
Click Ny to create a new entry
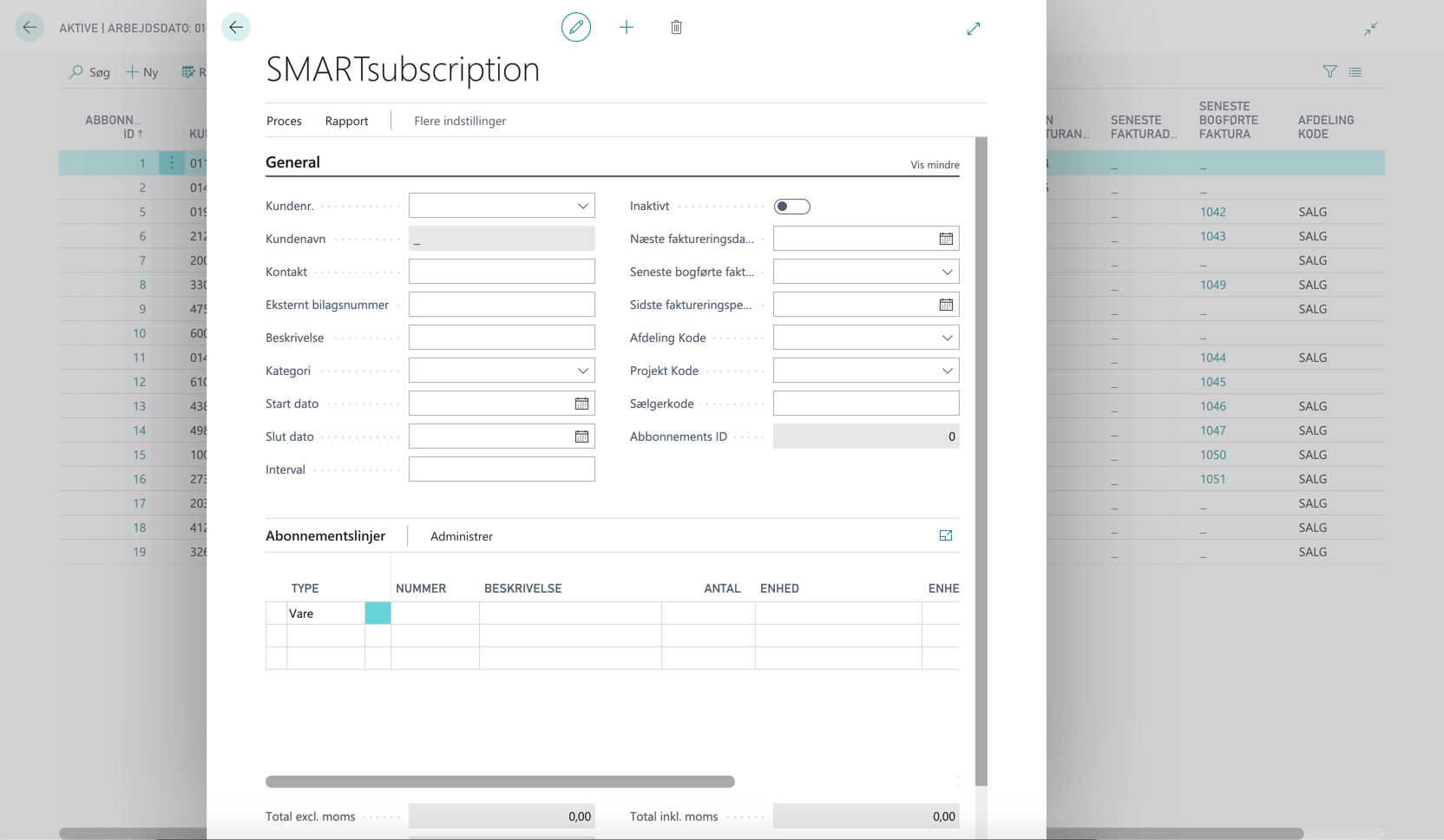[x=142, y=72]
